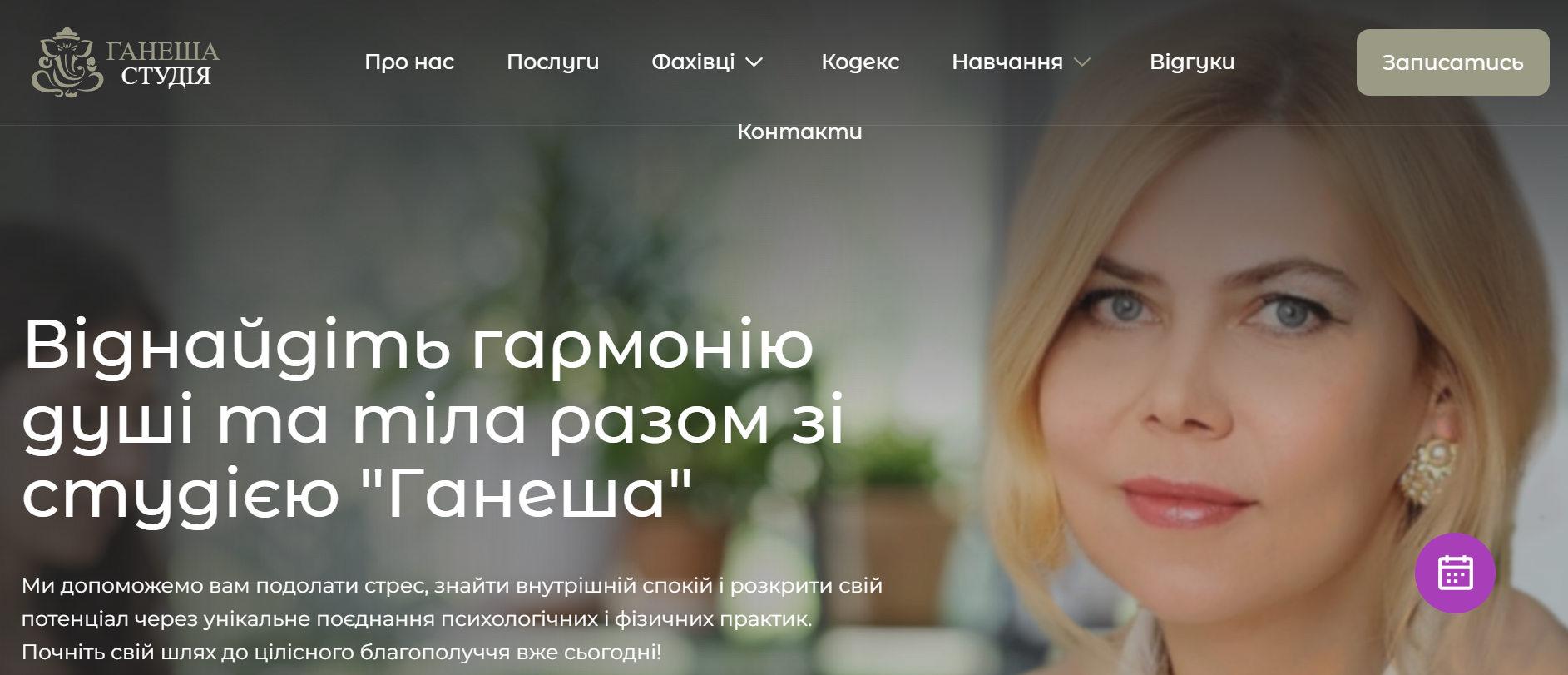1568x675 pixels.
Task: Go to the Про нас page
Action: coord(409,62)
